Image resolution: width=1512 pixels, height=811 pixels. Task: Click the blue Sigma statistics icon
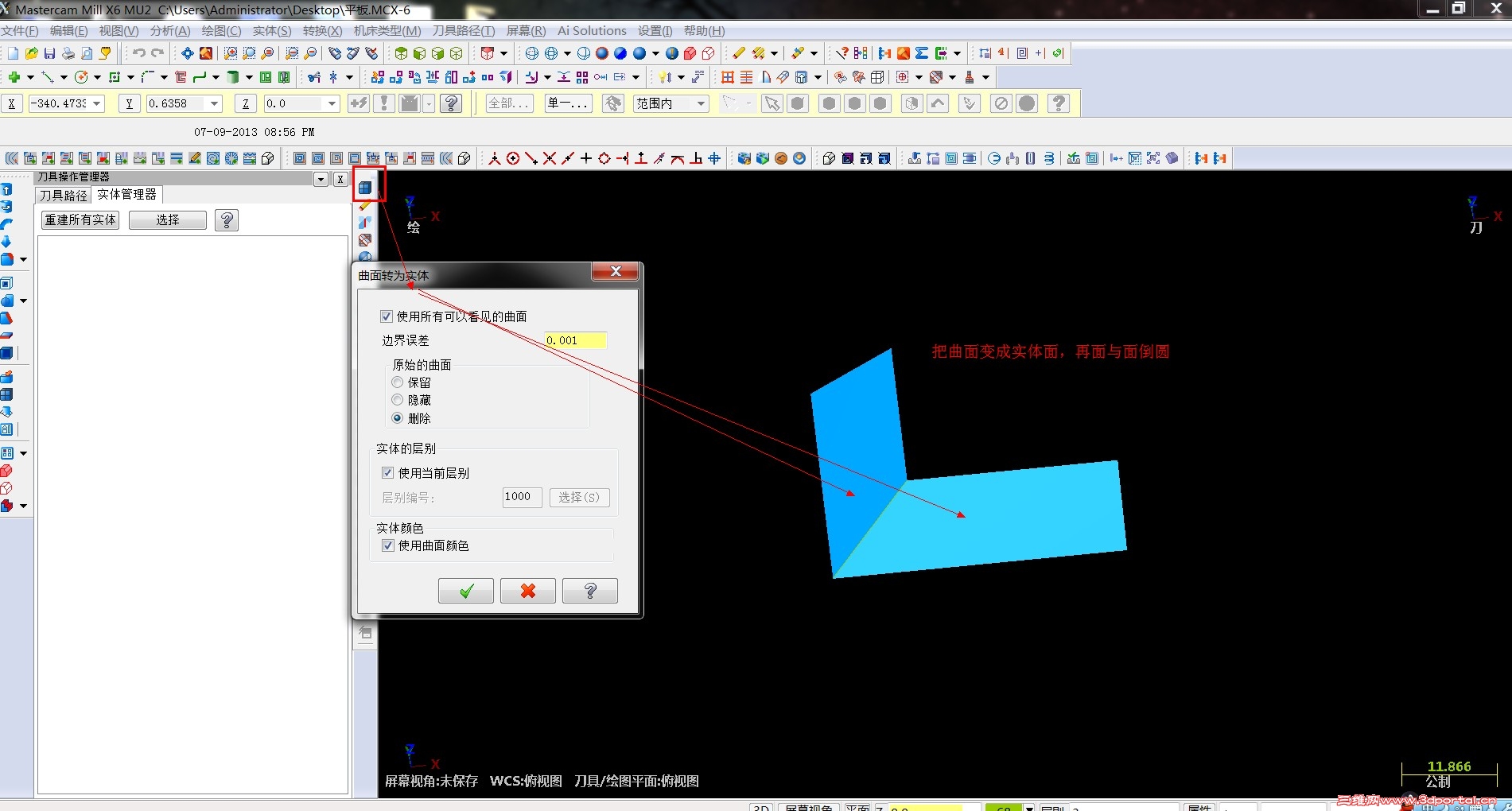(x=922, y=53)
